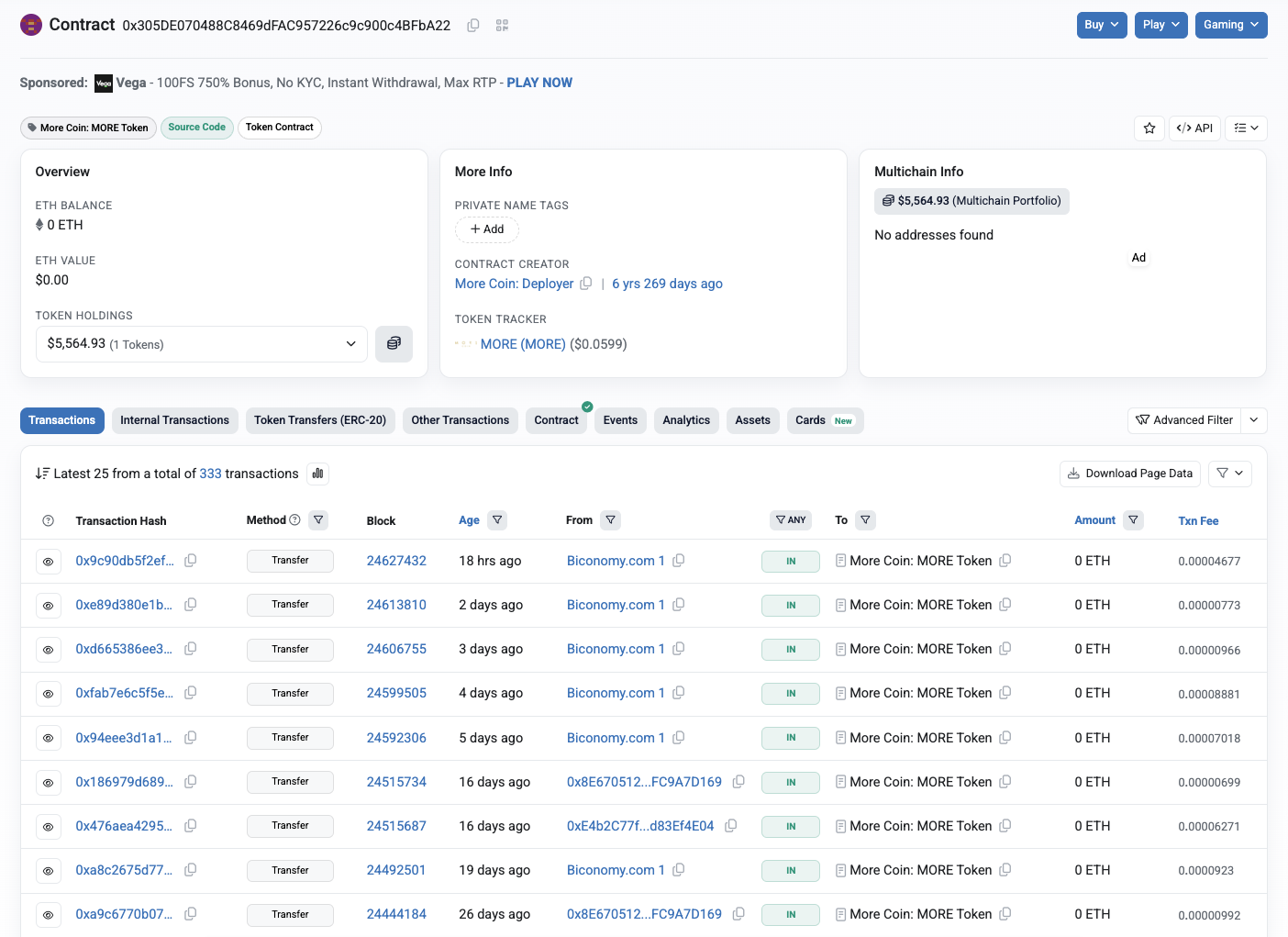
Task: Copy the contract address to clipboard
Action: pos(473,26)
